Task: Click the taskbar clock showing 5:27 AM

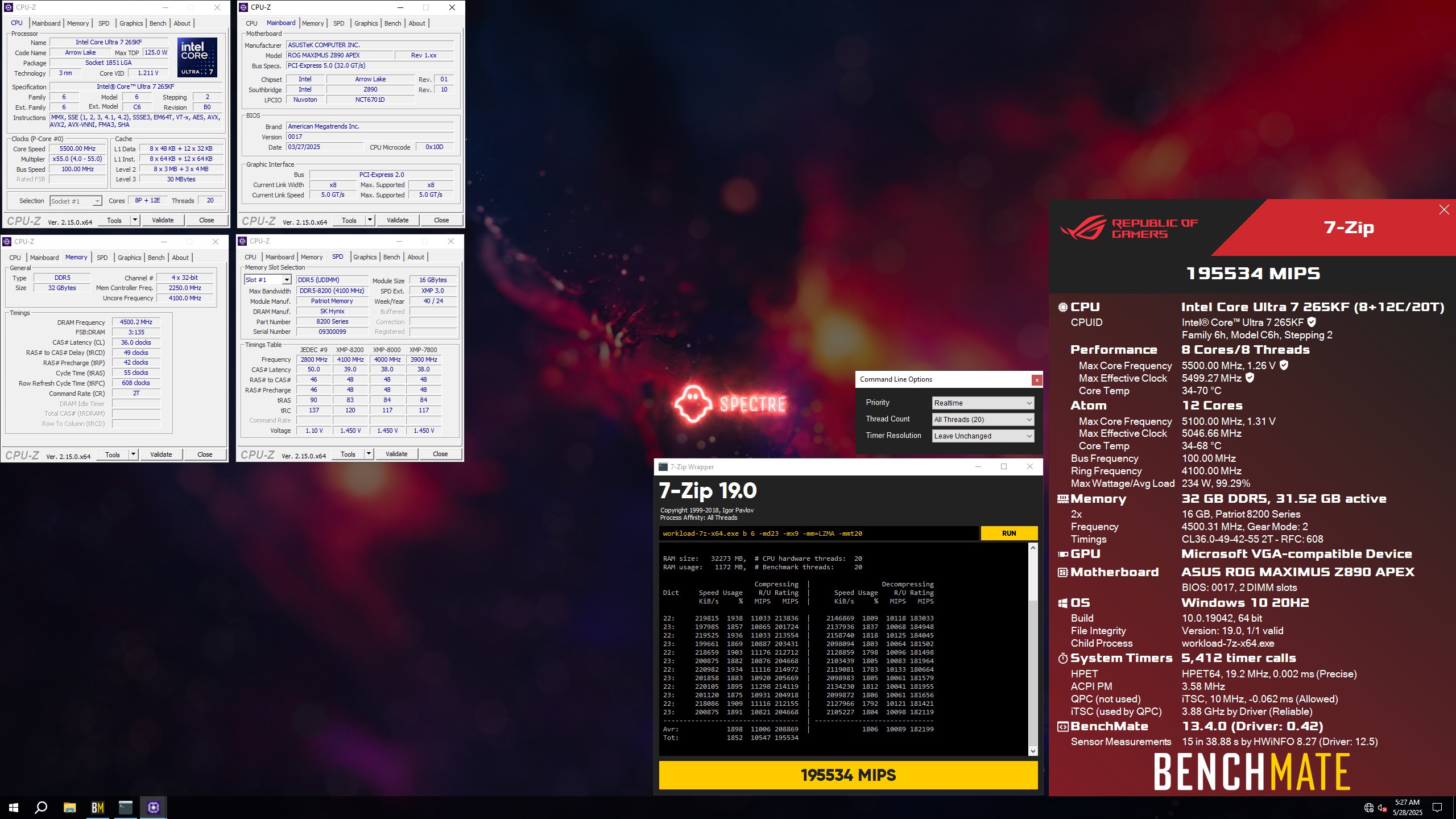Action: point(1407,808)
